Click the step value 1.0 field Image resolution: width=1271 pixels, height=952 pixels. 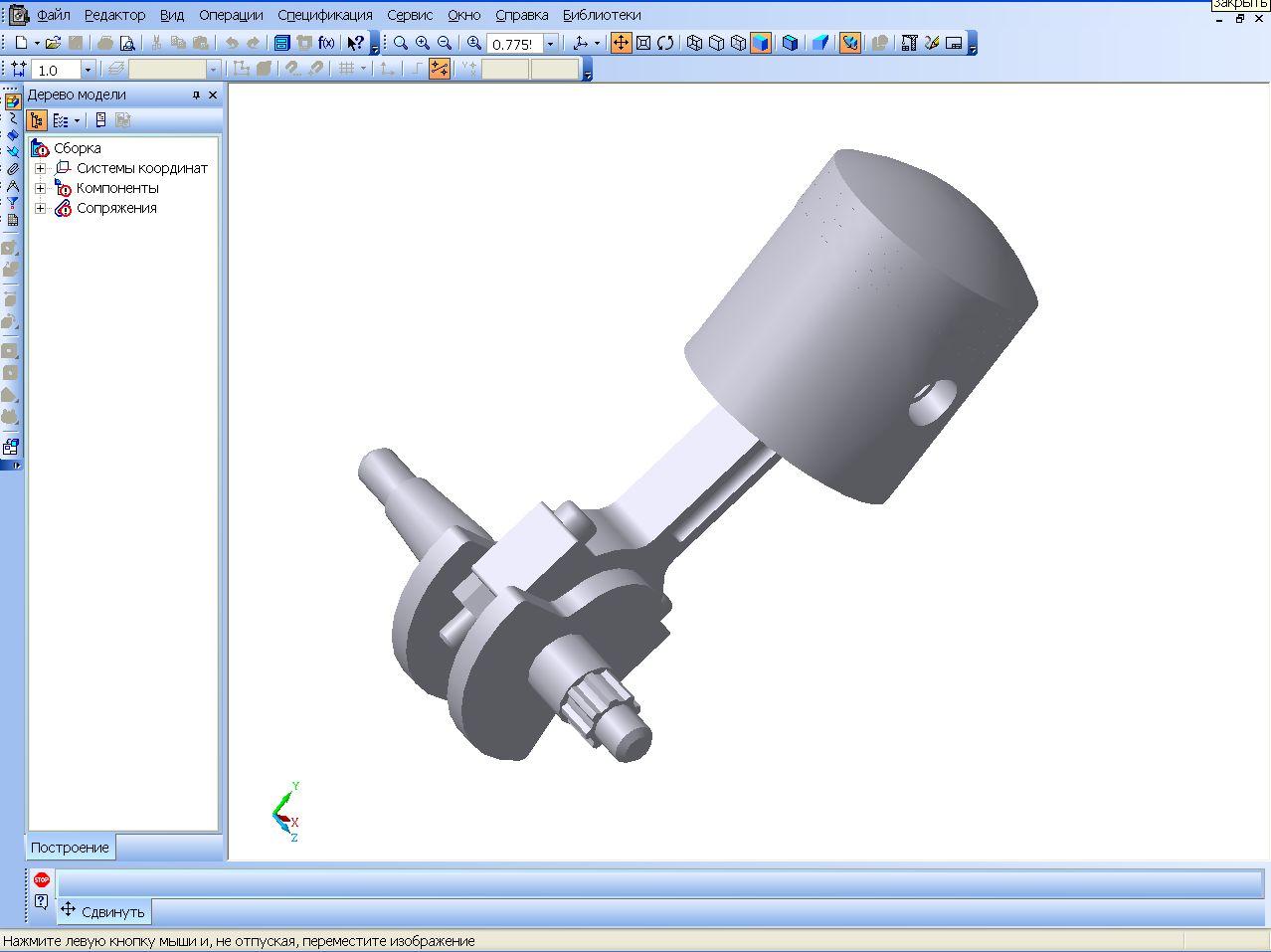pos(56,70)
